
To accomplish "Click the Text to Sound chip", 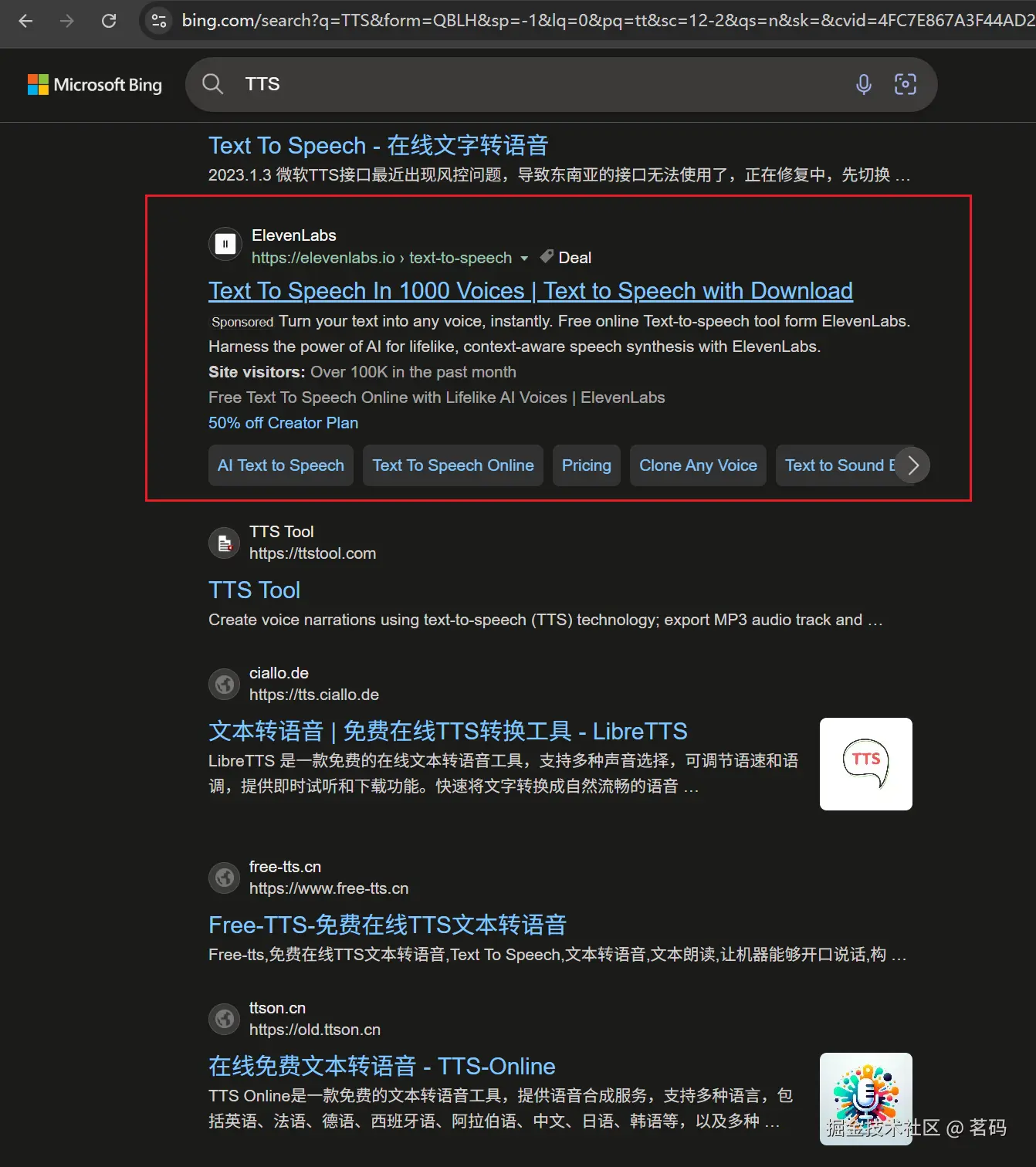I will click(838, 465).
